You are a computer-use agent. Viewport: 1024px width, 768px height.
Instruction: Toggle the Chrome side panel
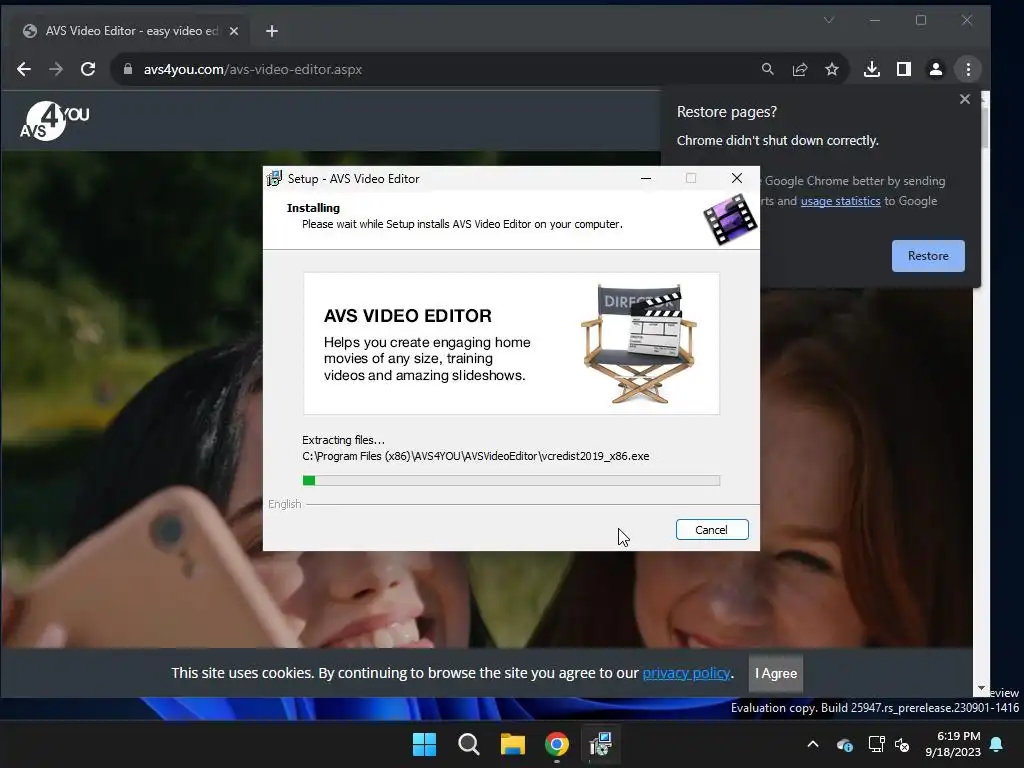tap(904, 69)
